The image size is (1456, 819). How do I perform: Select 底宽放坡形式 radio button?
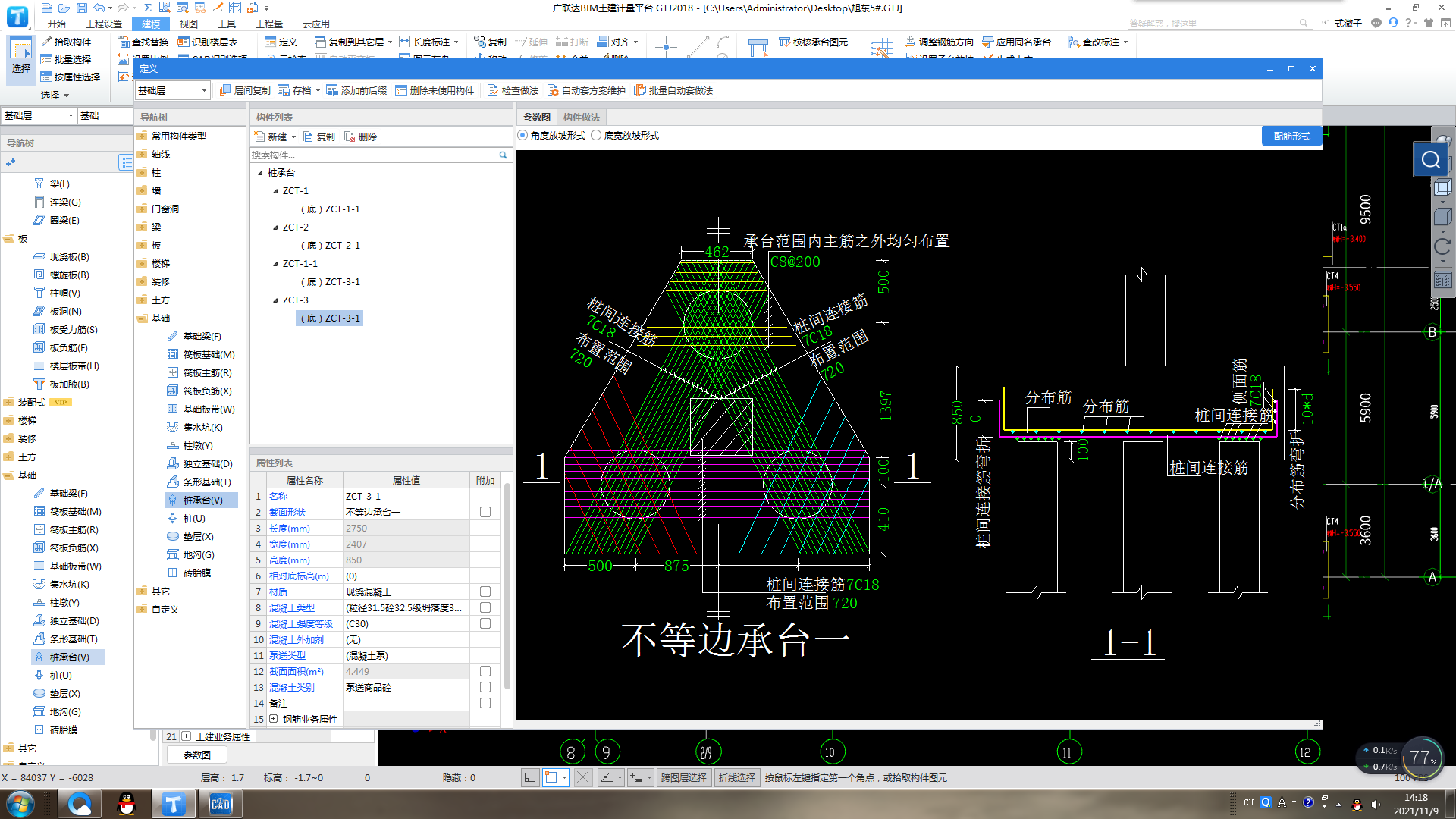(x=596, y=135)
